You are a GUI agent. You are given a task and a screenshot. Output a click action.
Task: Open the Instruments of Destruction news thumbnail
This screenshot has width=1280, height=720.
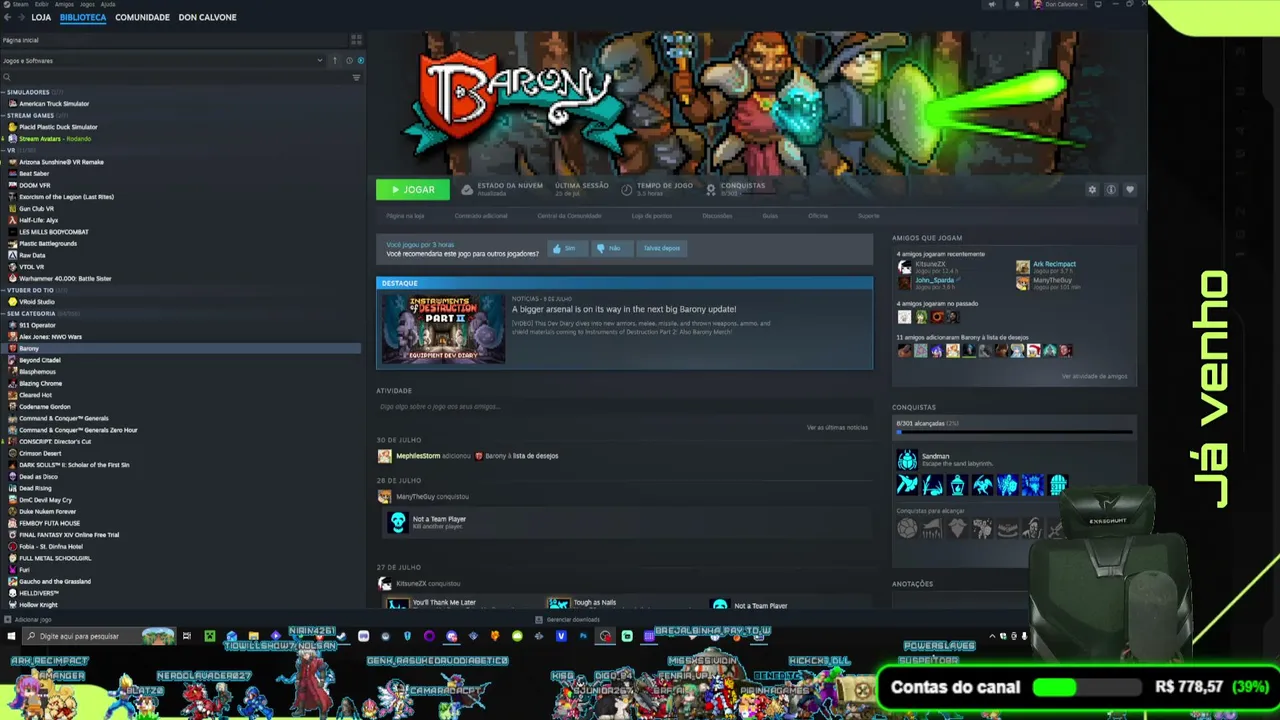pyautogui.click(x=443, y=328)
